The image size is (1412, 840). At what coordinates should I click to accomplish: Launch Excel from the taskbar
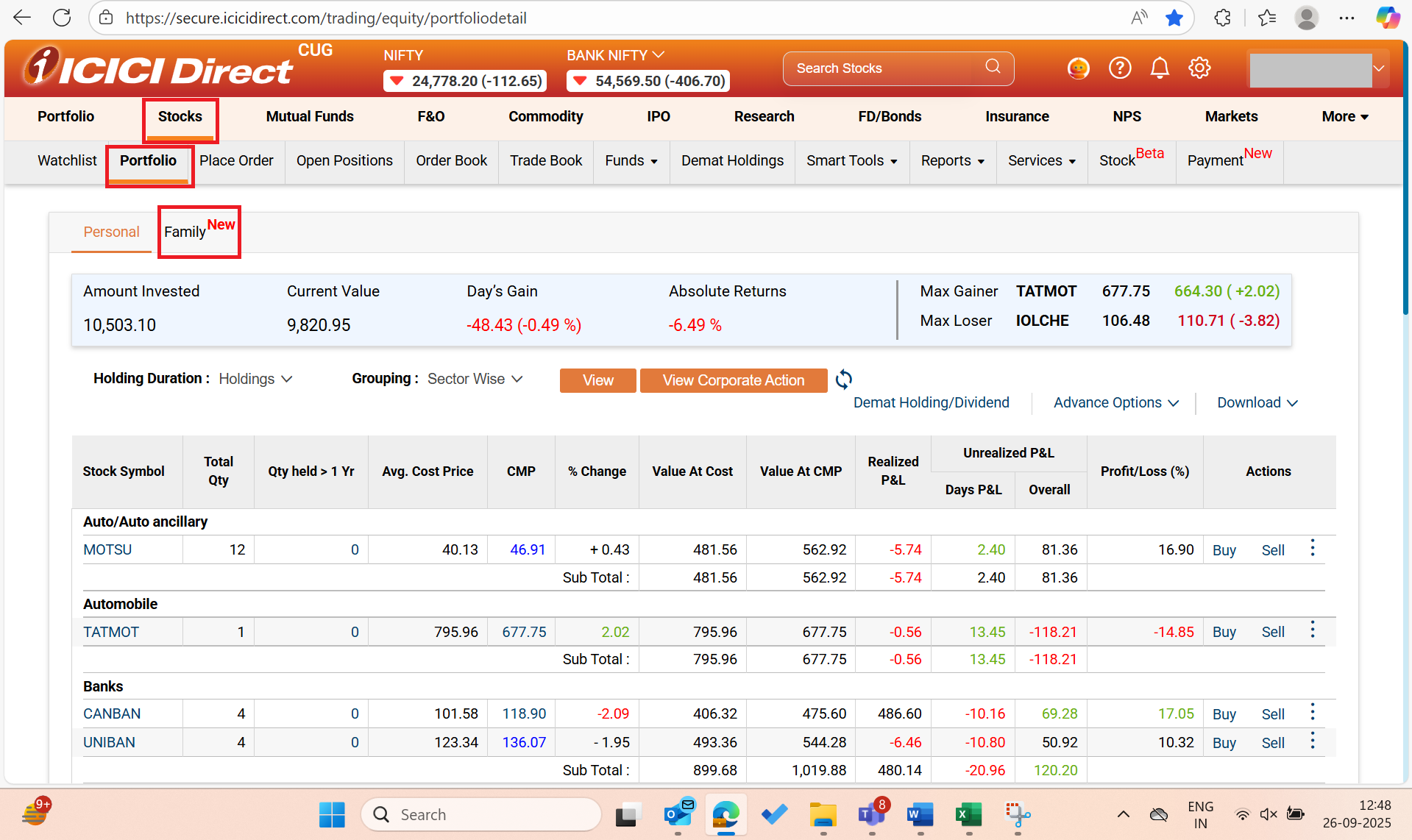pyautogui.click(x=968, y=814)
